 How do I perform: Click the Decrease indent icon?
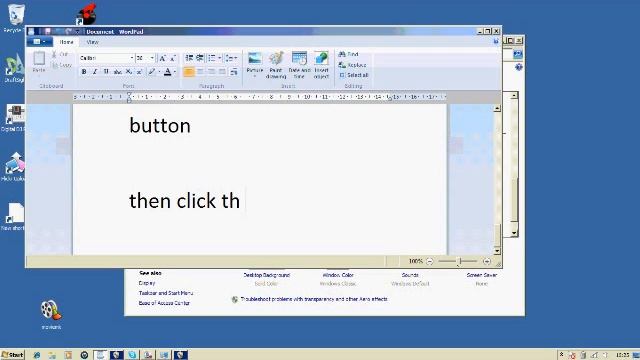189,58
